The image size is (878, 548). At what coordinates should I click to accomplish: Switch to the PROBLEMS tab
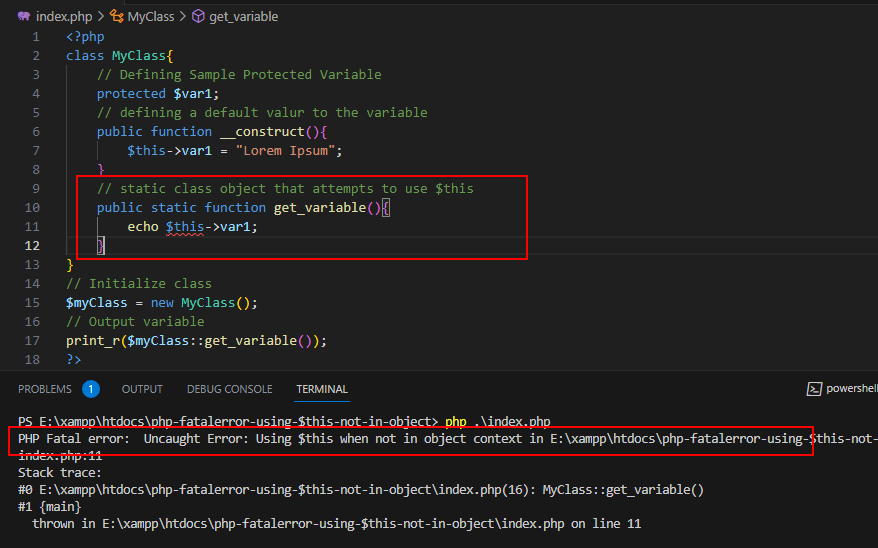(45, 389)
